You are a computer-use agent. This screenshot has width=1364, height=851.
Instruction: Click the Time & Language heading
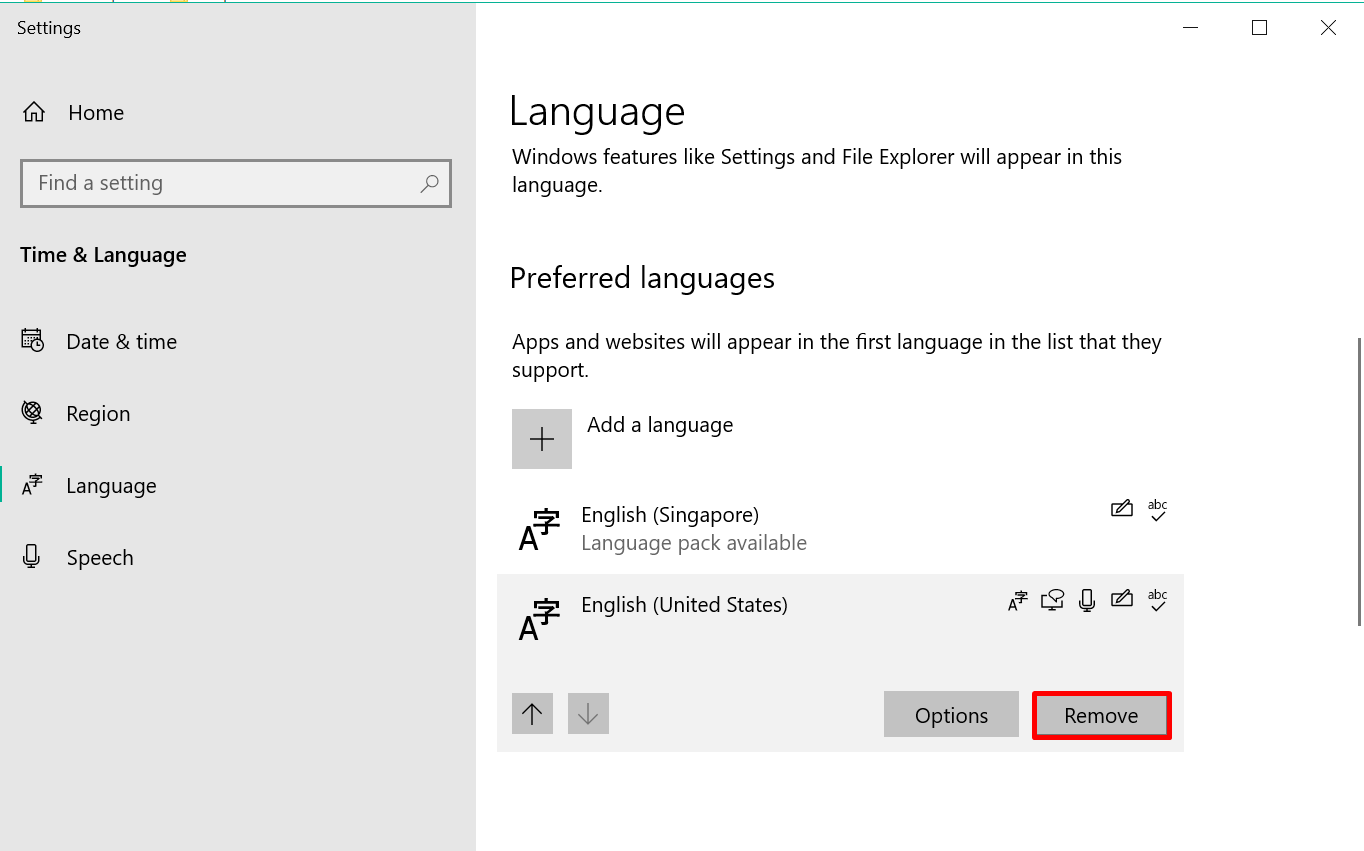103,255
